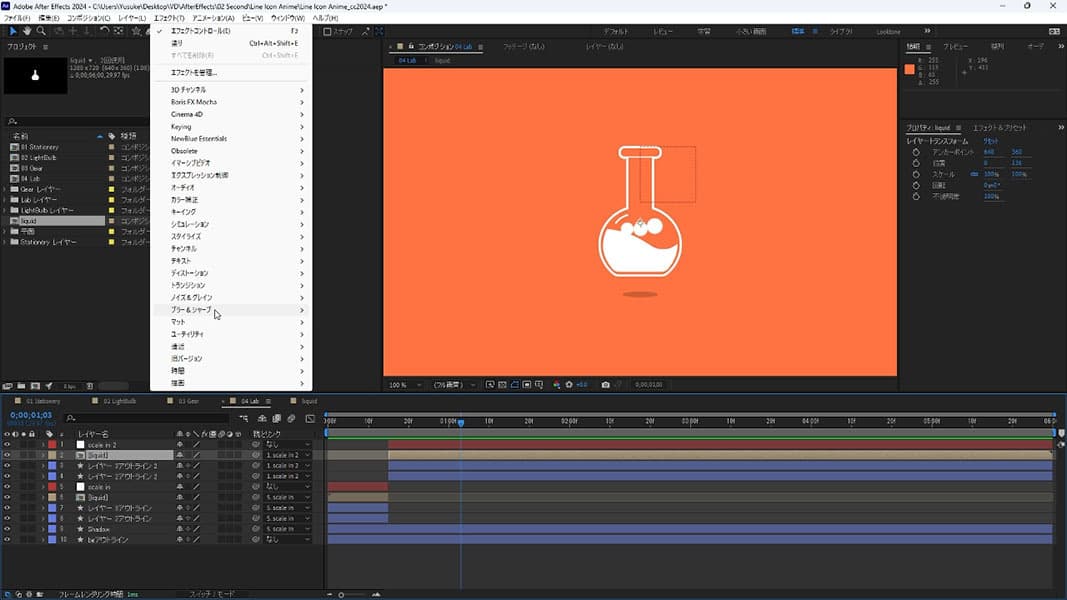Open the 100% magnification dropdown

pos(405,385)
